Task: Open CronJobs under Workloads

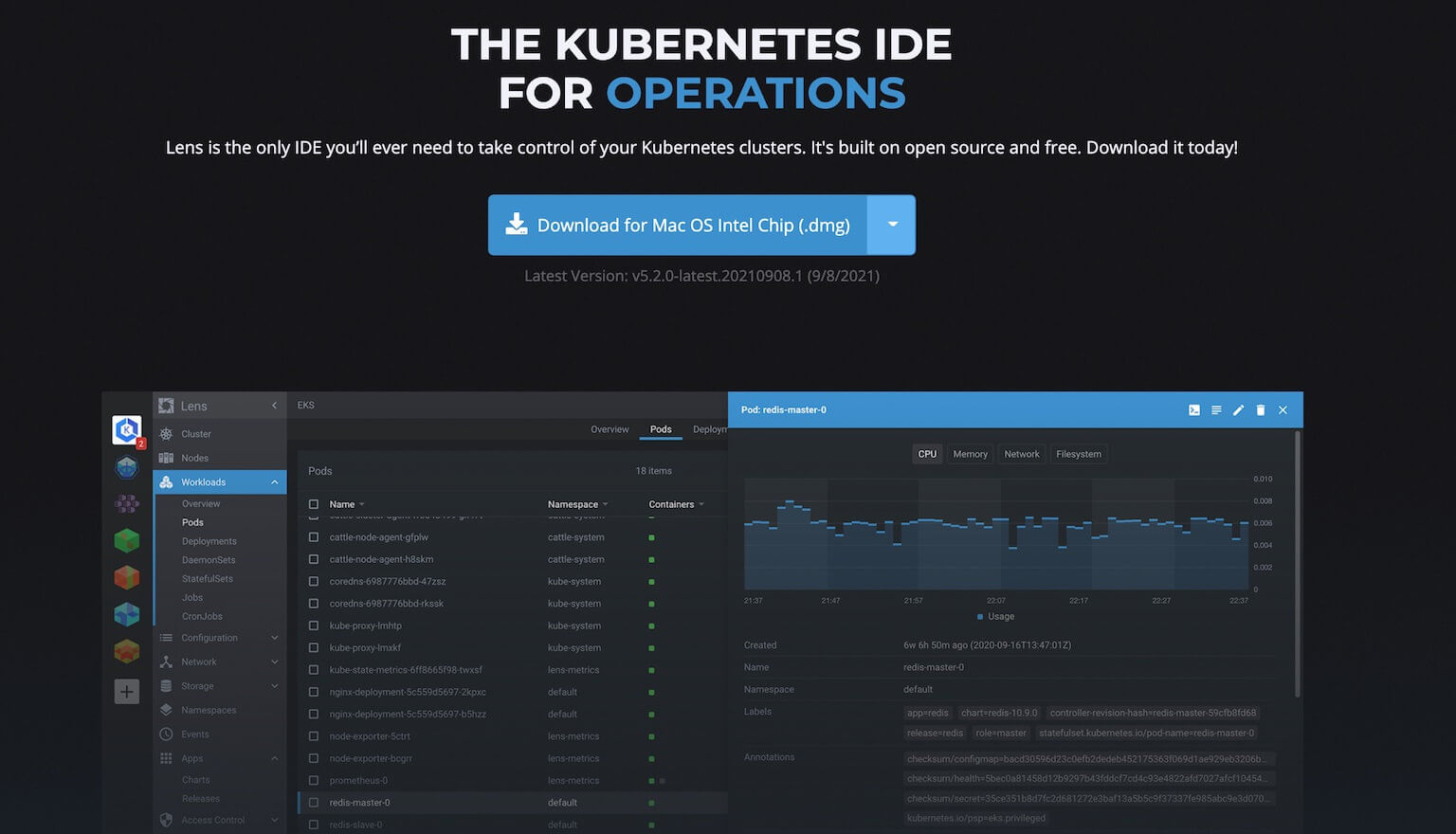Action: pos(202,617)
